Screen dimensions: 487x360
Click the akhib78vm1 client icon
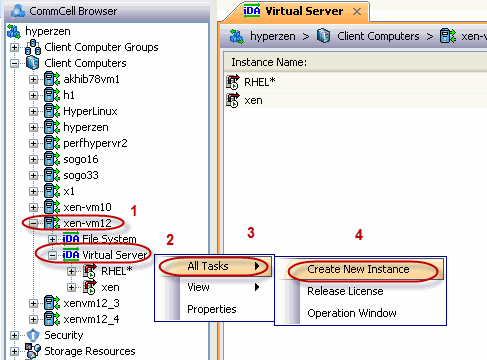click(52, 79)
